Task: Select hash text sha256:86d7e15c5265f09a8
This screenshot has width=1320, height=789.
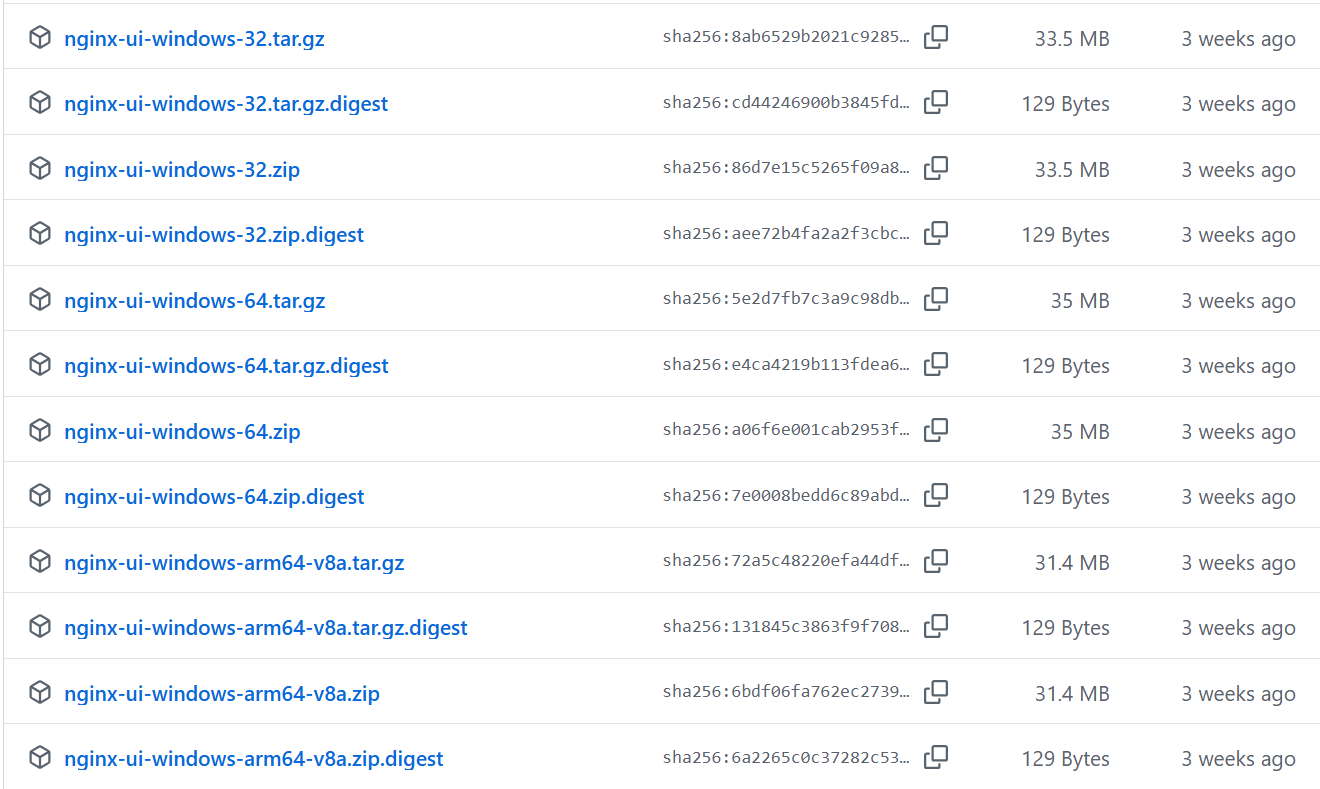Action: (x=786, y=168)
